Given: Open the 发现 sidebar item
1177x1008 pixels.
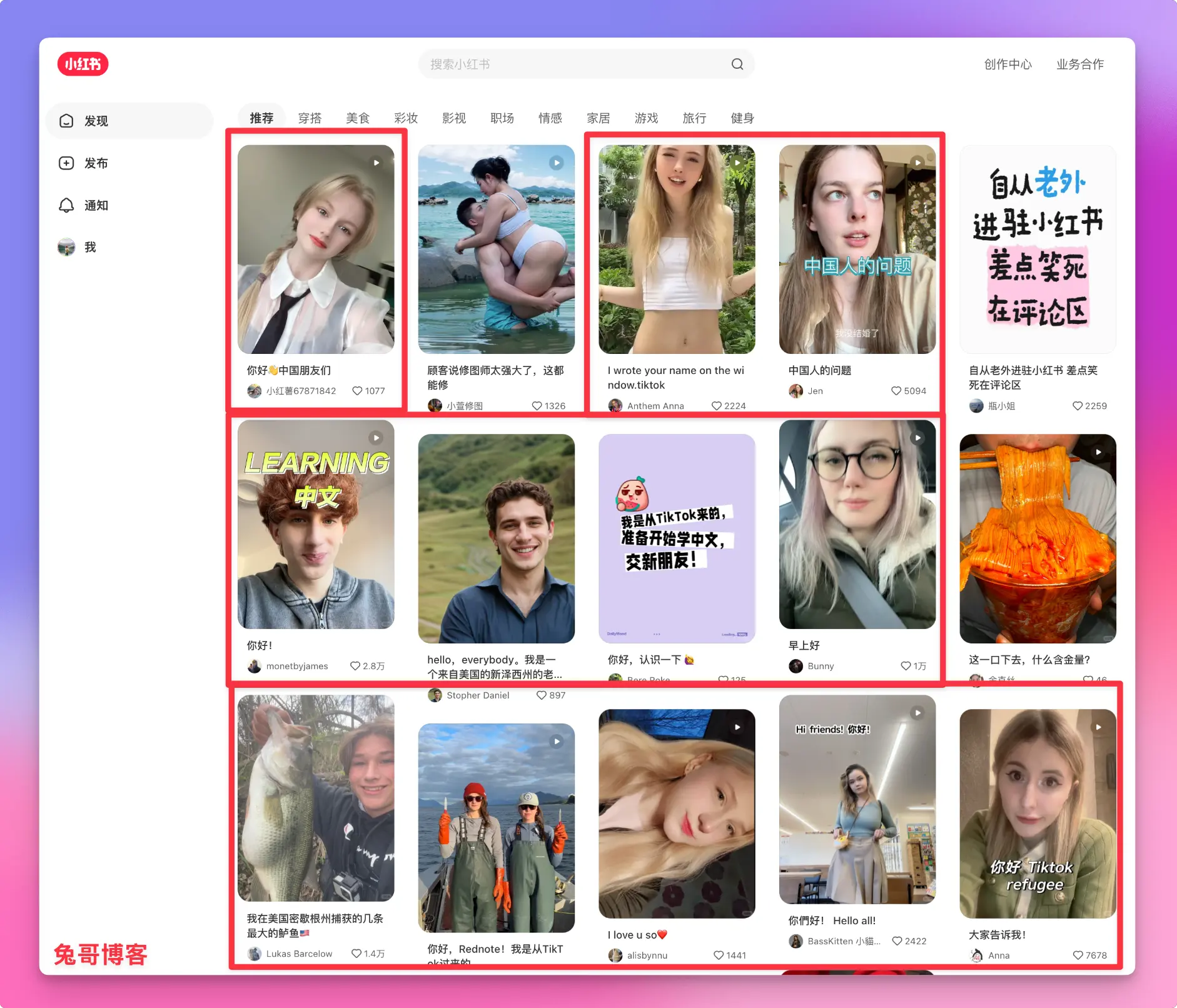Looking at the screenshot, I should click(129, 121).
